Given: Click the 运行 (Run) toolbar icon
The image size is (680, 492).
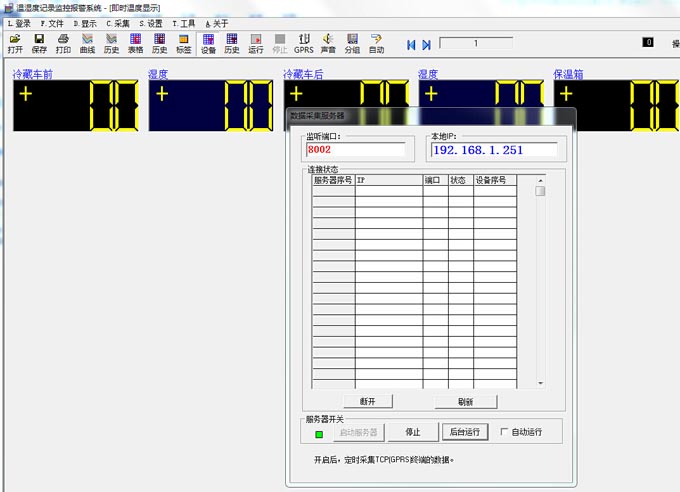Looking at the screenshot, I should [256, 44].
